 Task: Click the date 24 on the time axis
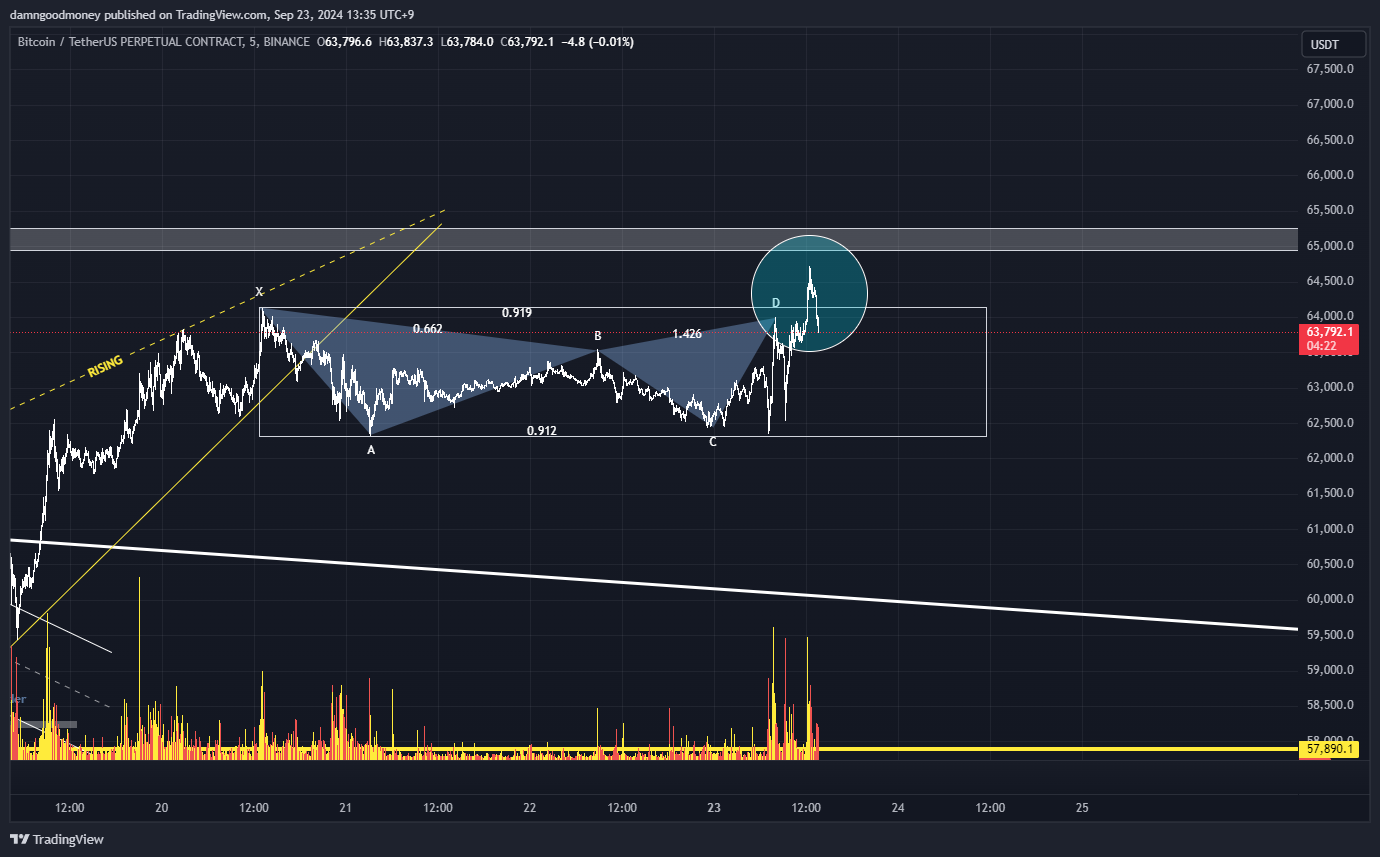(898, 807)
